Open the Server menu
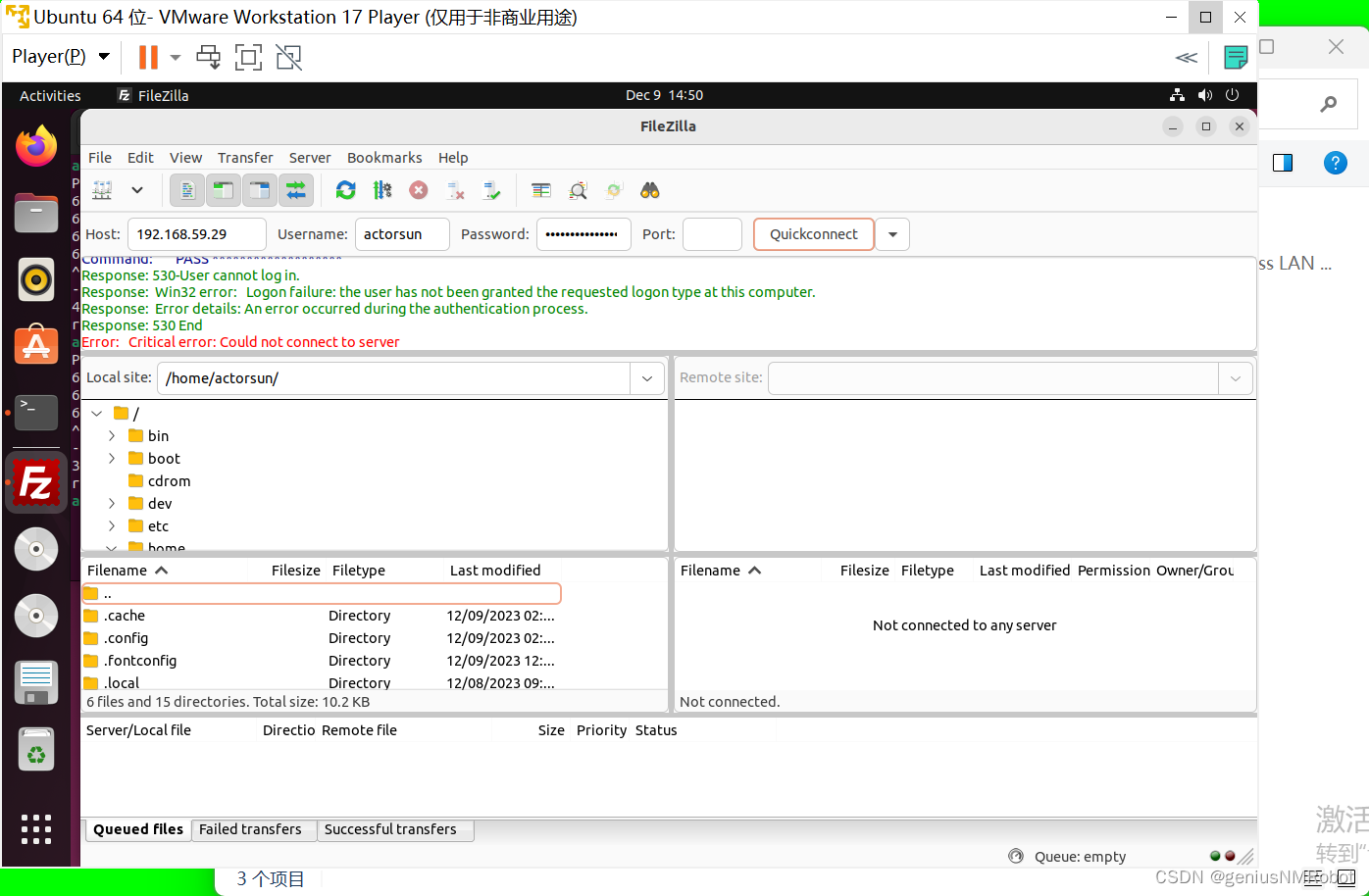This screenshot has width=1369, height=896. click(310, 158)
